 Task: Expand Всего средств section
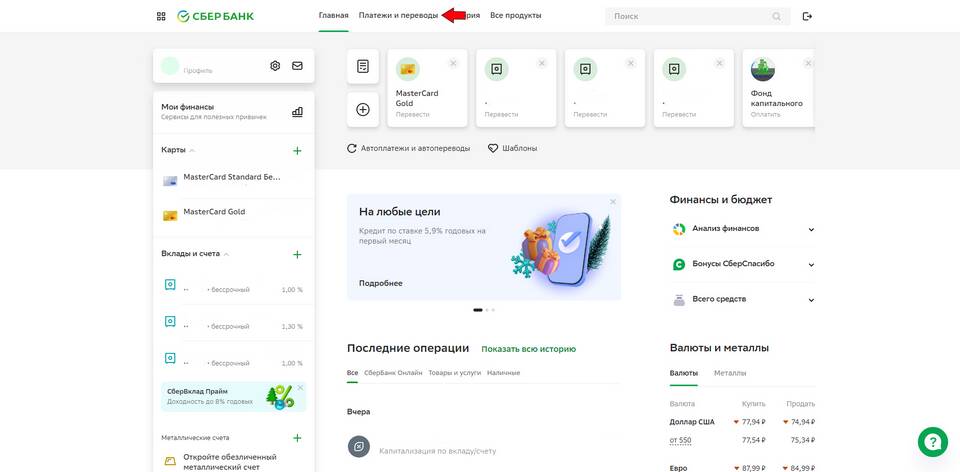[811, 301]
